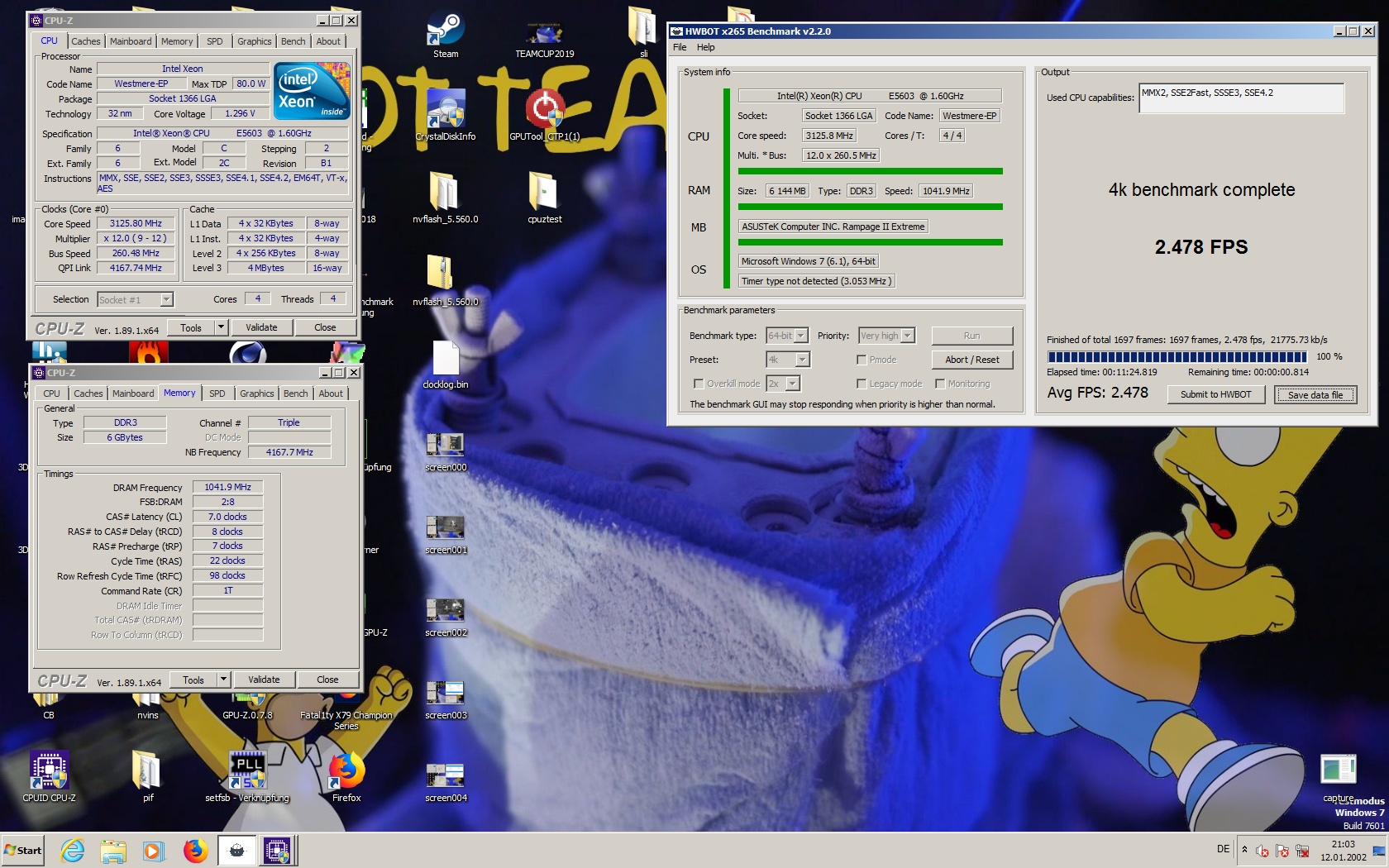Image resolution: width=1389 pixels, height=868 pixels.
Task: Switch to the HWBOT x265 taskbar button
Action: click(x=236, y=850)
